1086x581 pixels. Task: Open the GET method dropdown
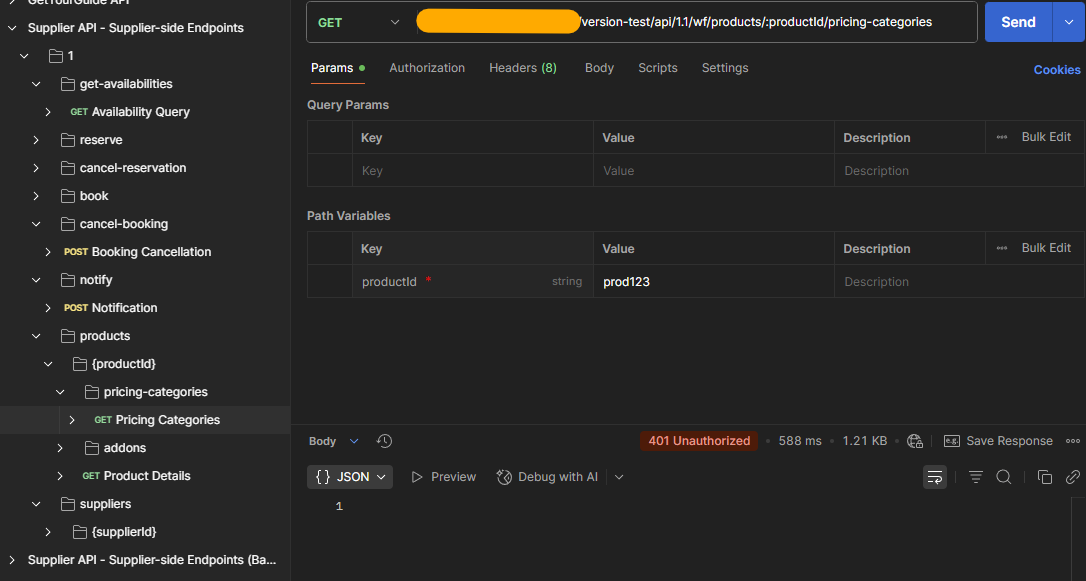(x=358, y=22)
